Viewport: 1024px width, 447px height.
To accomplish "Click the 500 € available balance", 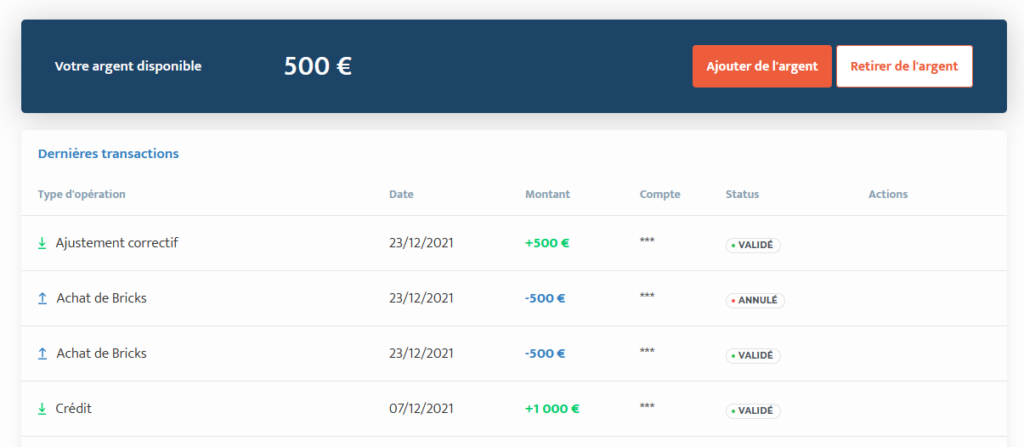I will point(318,66).
